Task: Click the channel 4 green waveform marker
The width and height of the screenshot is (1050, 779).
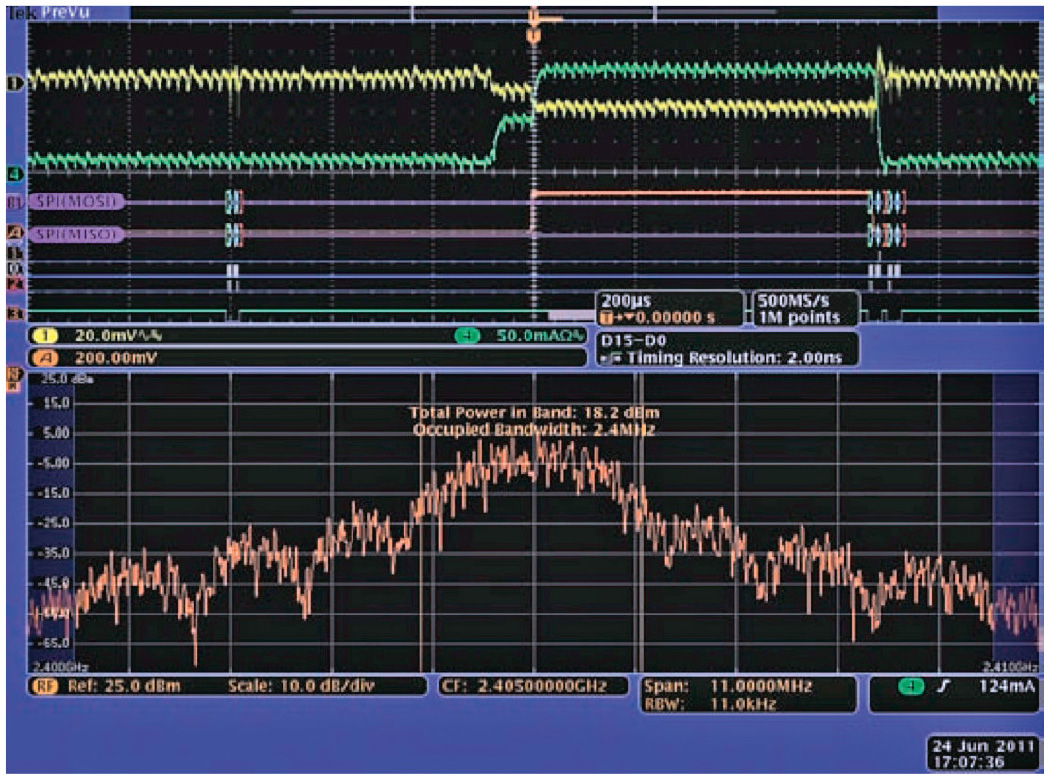Action: 14,173
